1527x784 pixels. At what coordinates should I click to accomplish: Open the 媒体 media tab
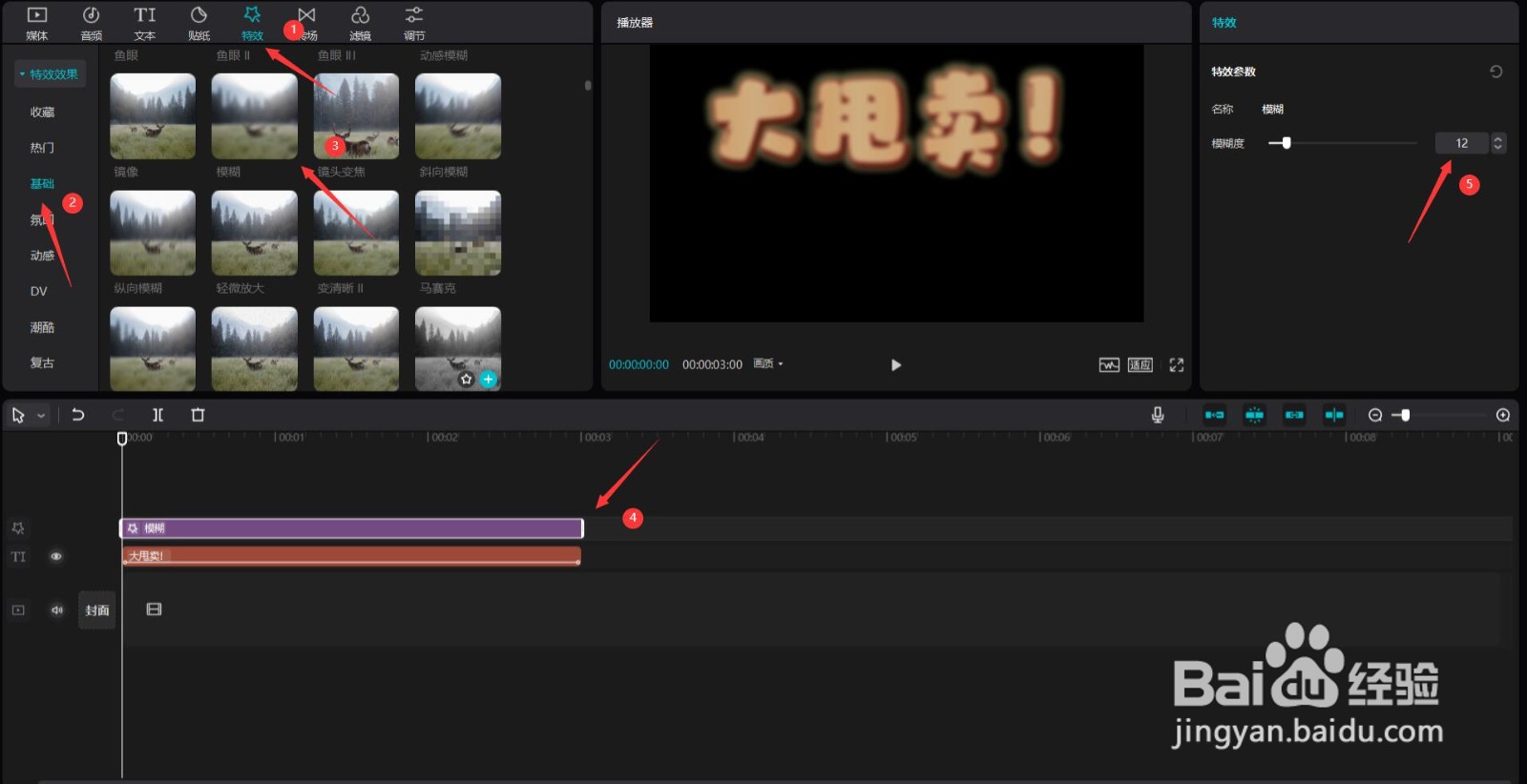click(36, 23)
